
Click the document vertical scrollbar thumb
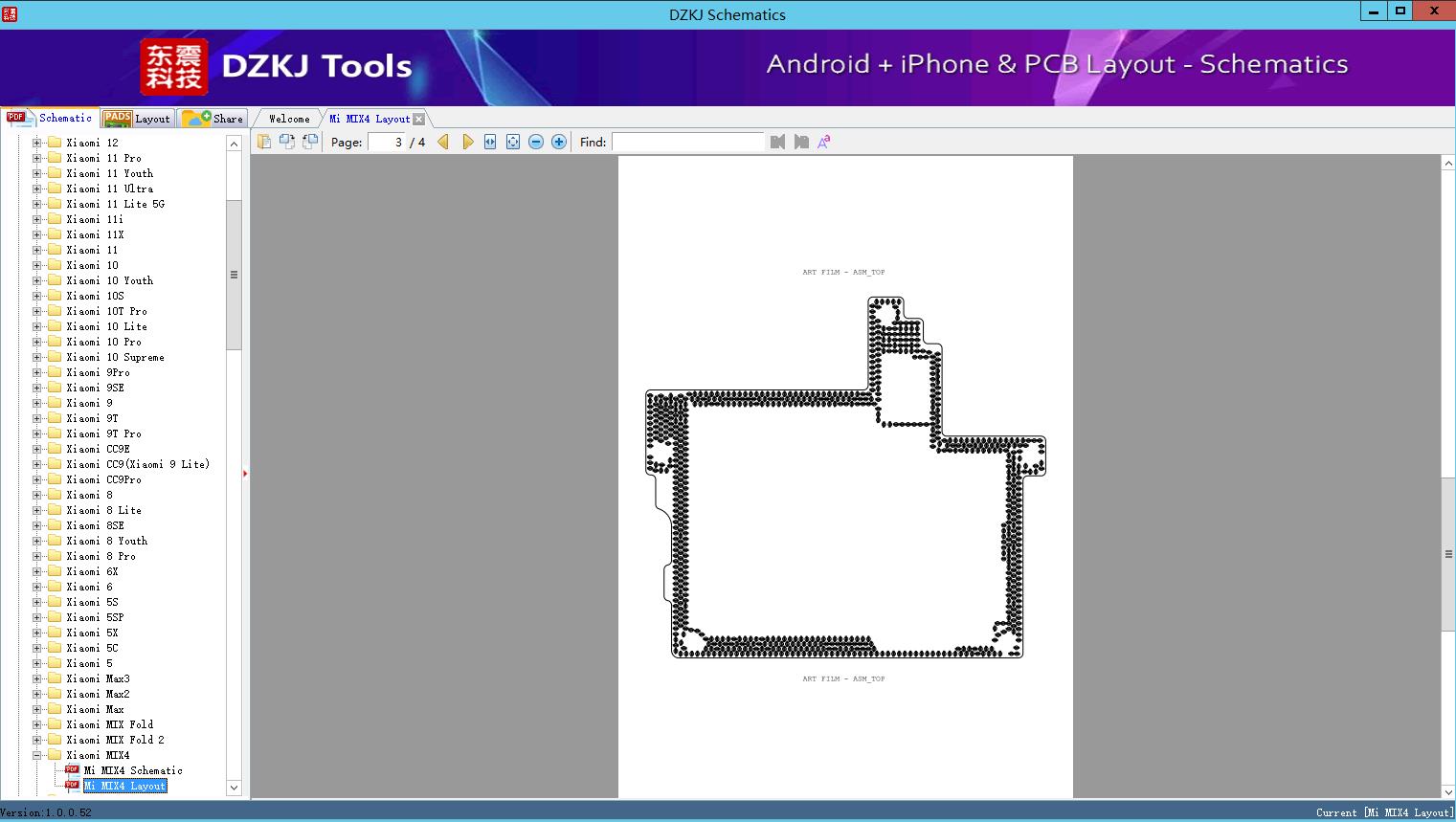pos(1448,553)
